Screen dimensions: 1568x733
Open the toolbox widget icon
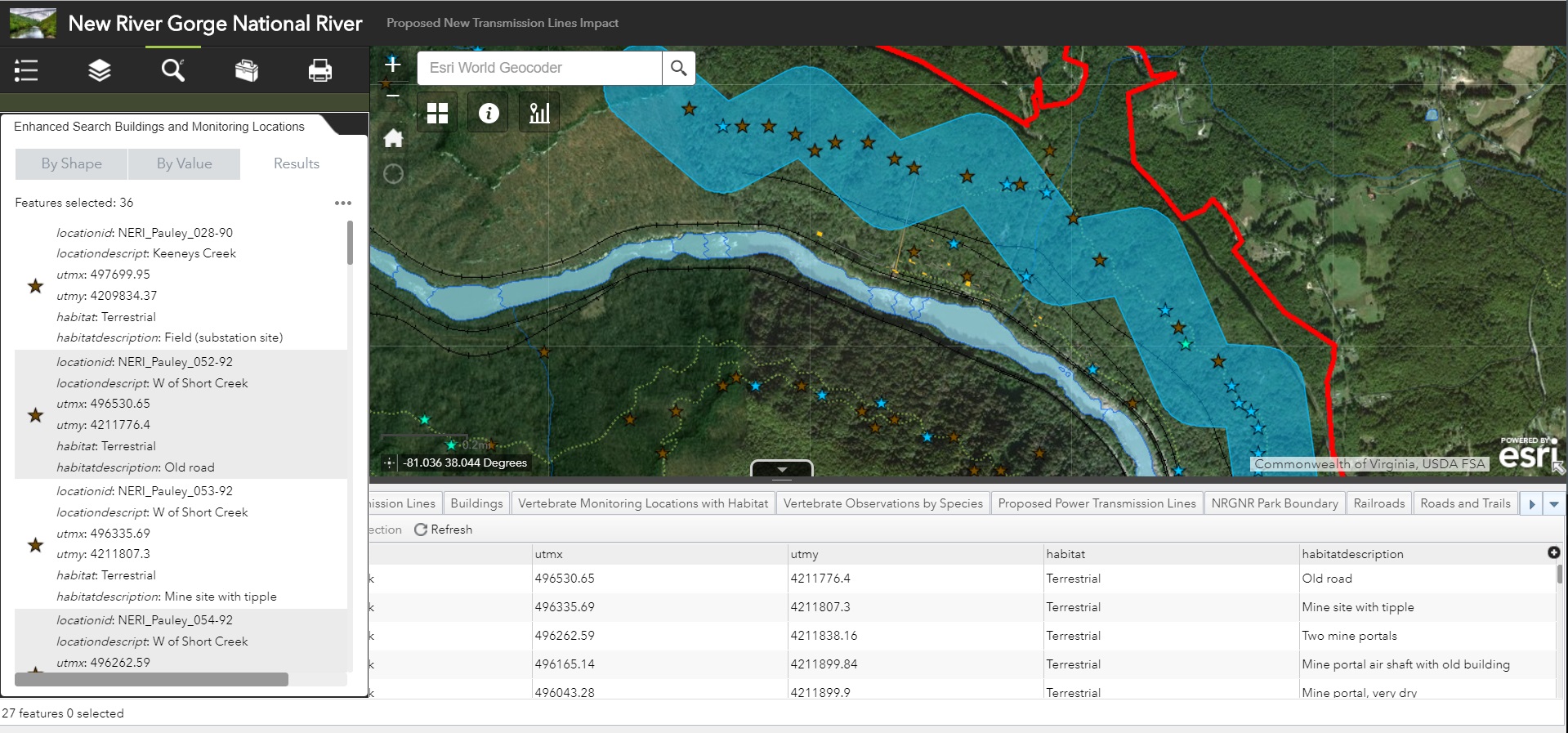(x=247, y=71)
